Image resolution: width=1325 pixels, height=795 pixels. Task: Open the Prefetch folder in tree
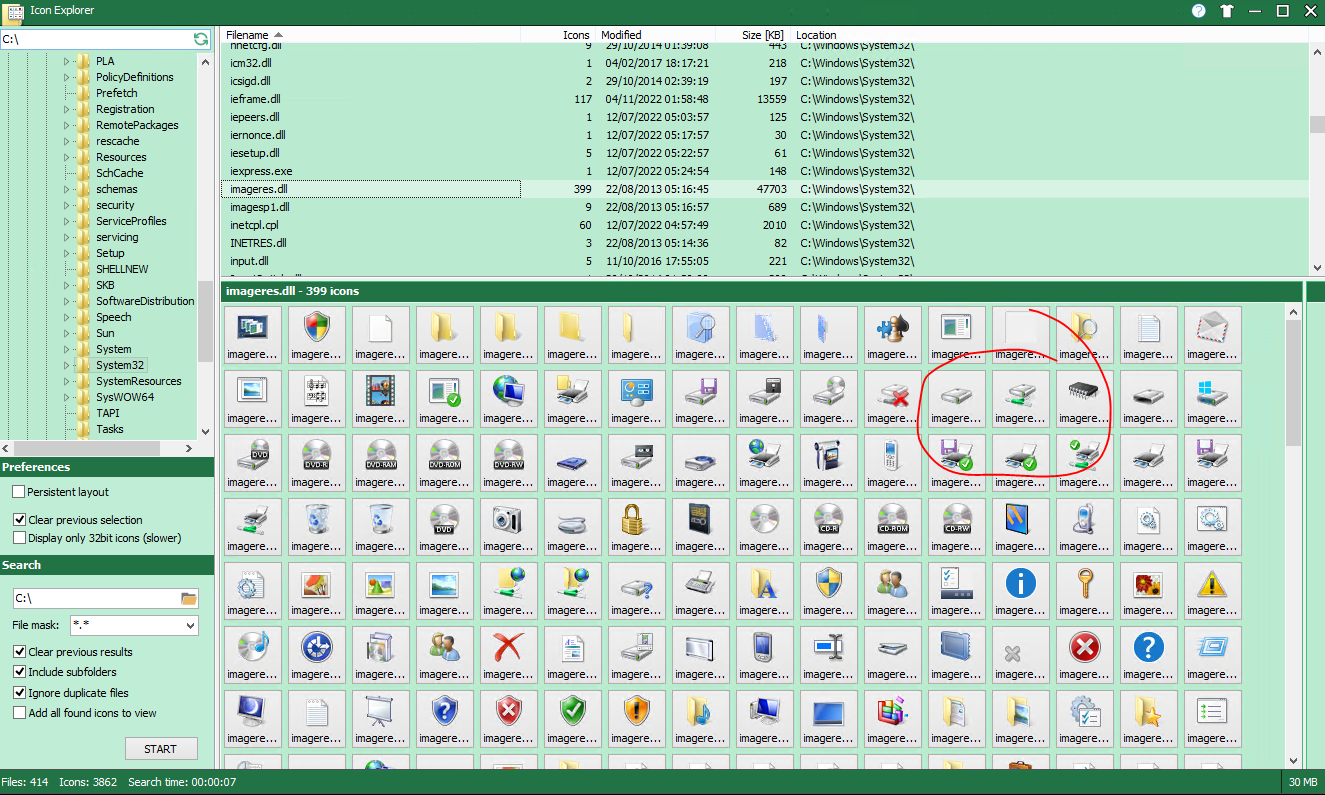(x=116, y=93)
